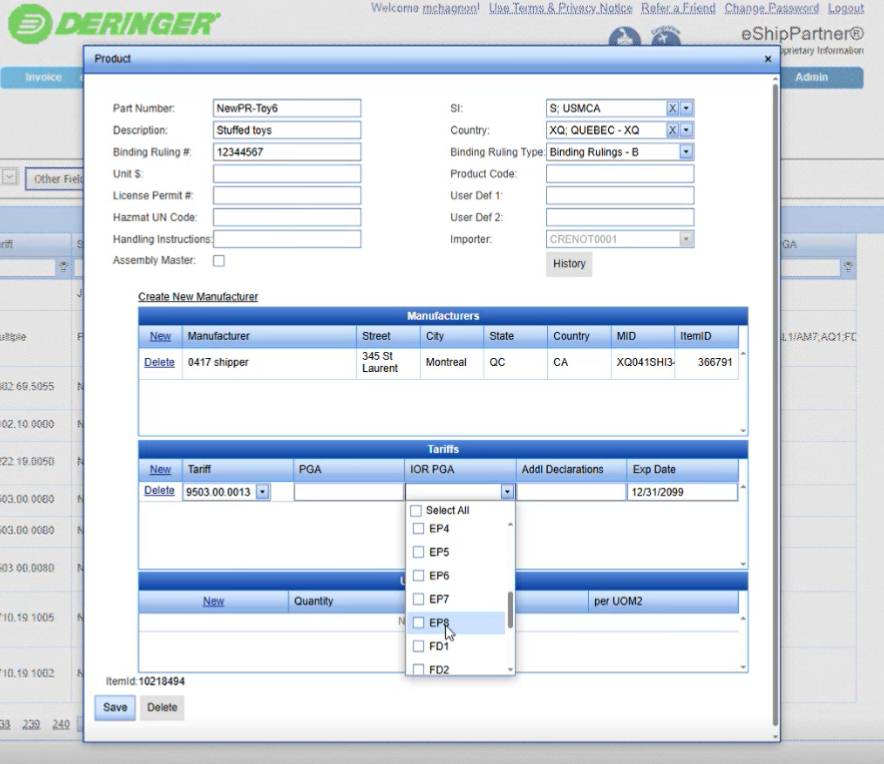Switch to the Invoice tab
This screenshot has height=764, width=884.
[x=43, y=78]
